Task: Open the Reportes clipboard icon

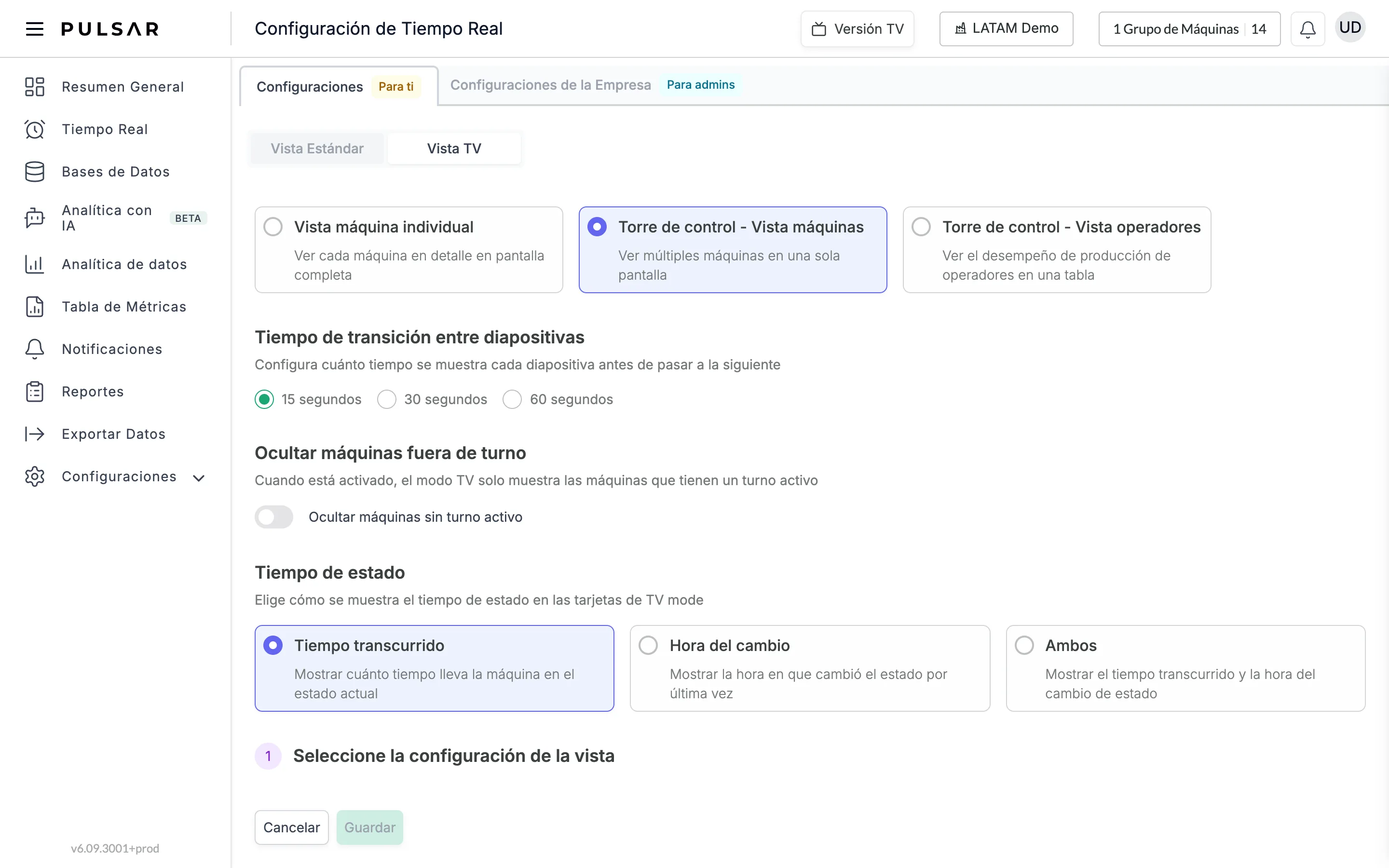Action: [x=34, y=392]
